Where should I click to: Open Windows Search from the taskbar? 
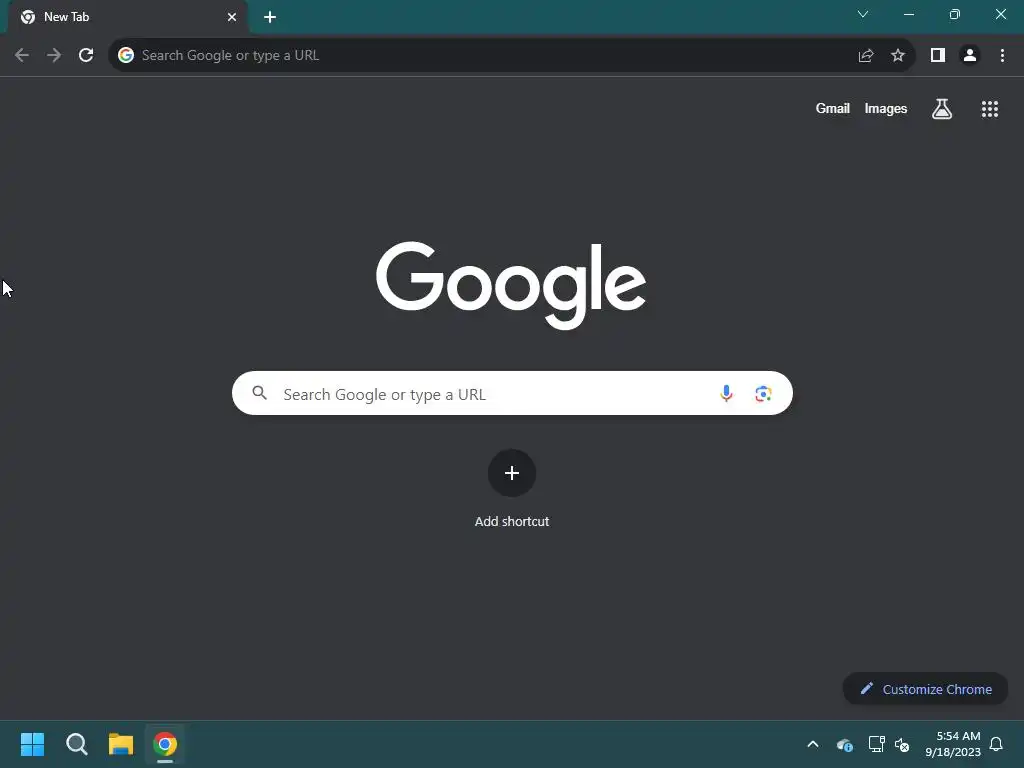click(77, 744)
